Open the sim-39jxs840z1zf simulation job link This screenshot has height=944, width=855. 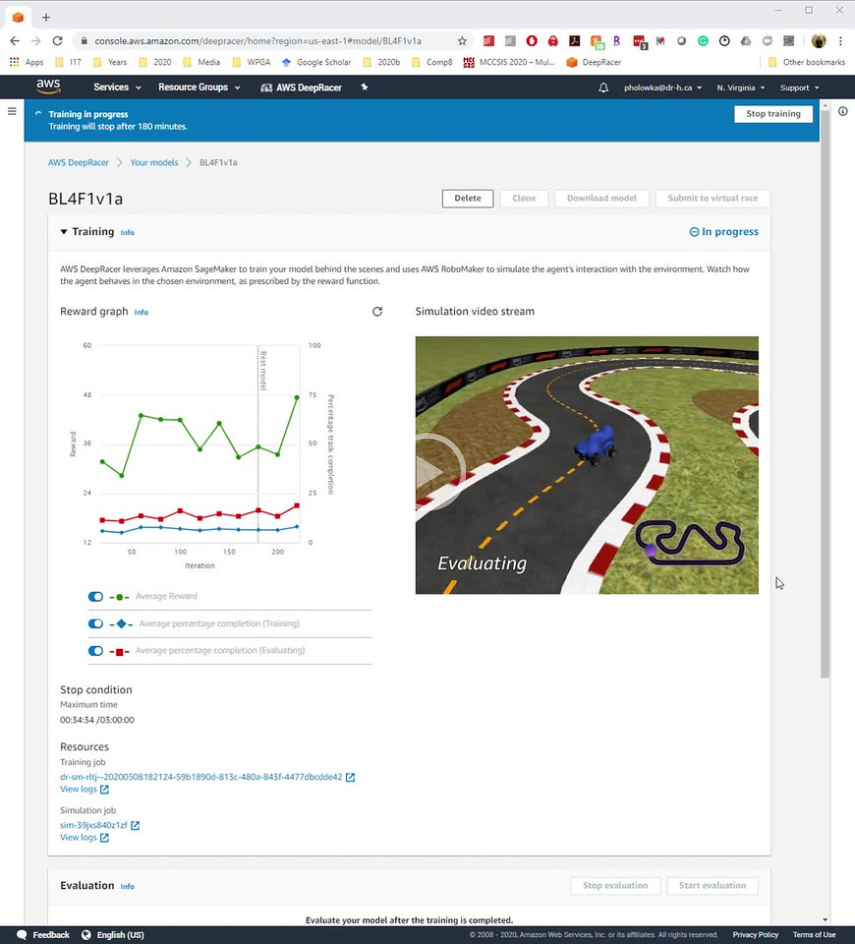point(94,825)
